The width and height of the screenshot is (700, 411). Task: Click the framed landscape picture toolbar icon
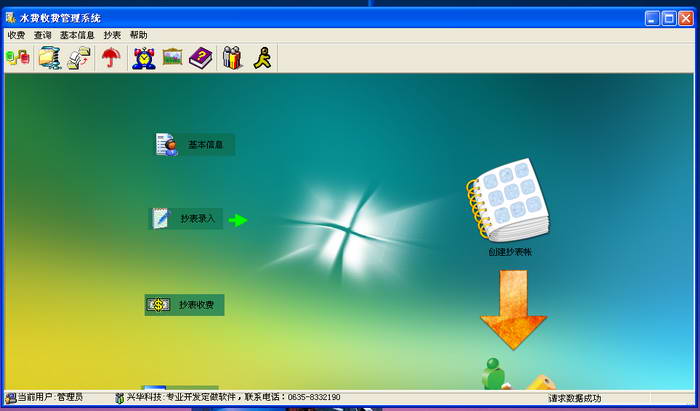(x=172, y=57)
